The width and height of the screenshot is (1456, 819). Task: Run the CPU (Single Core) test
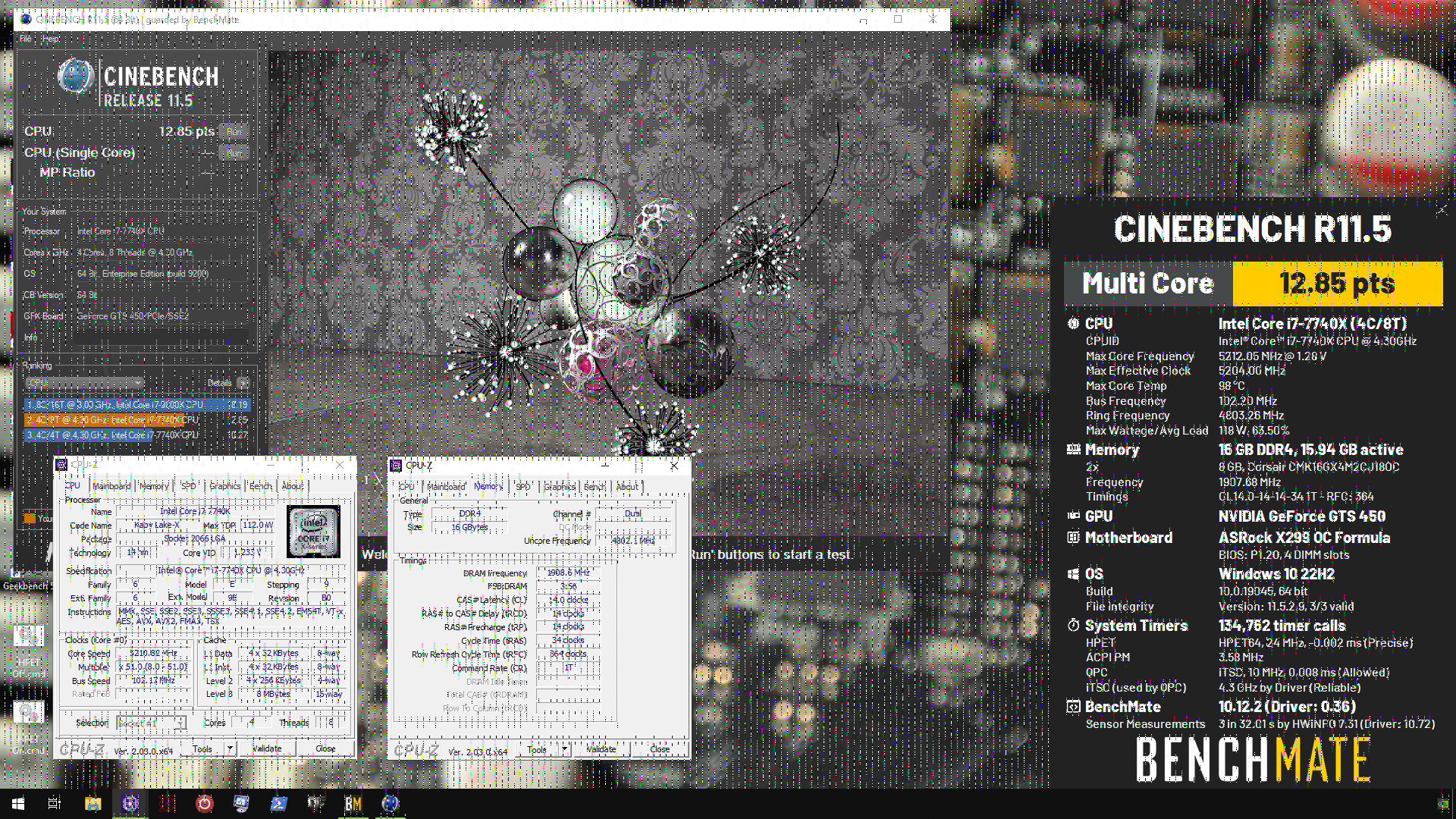tap(234, 152)
